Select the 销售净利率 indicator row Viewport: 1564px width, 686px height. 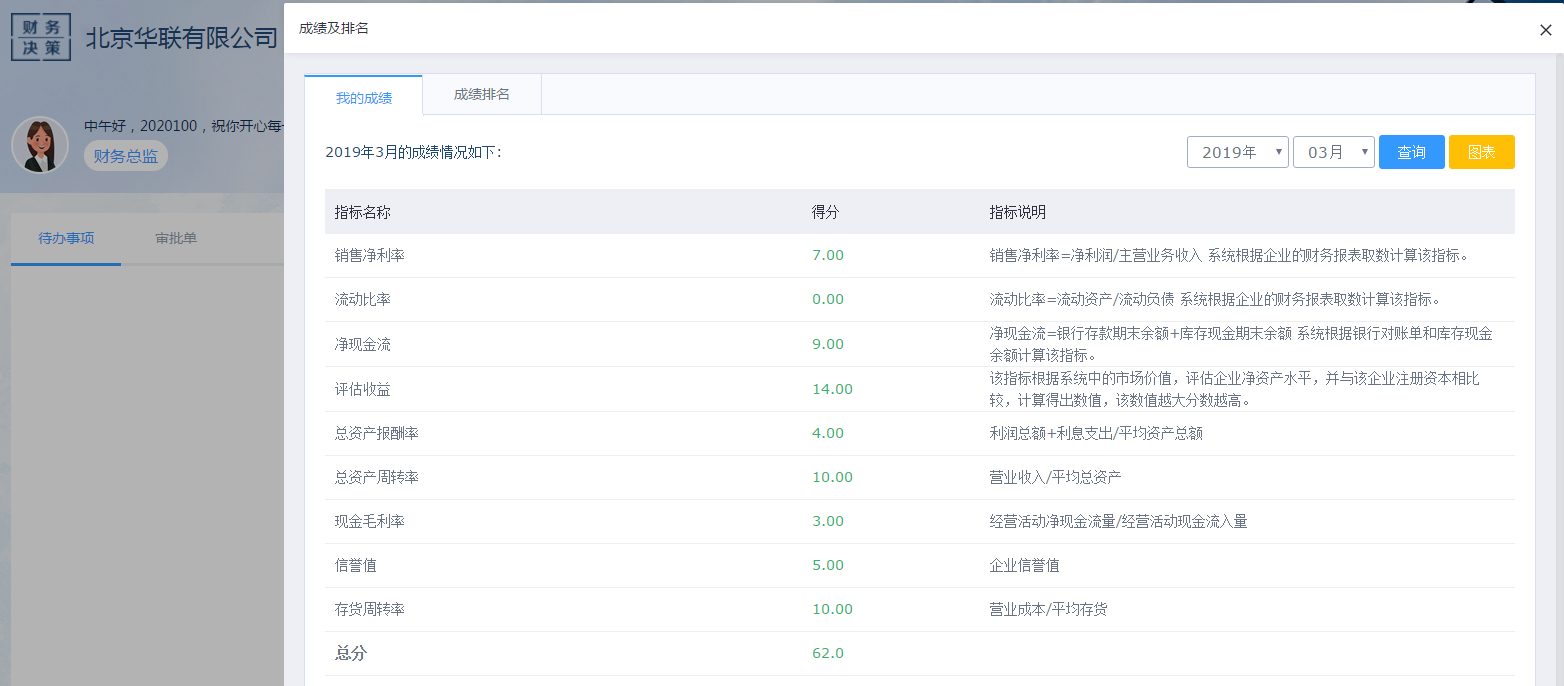click(370, 255)
